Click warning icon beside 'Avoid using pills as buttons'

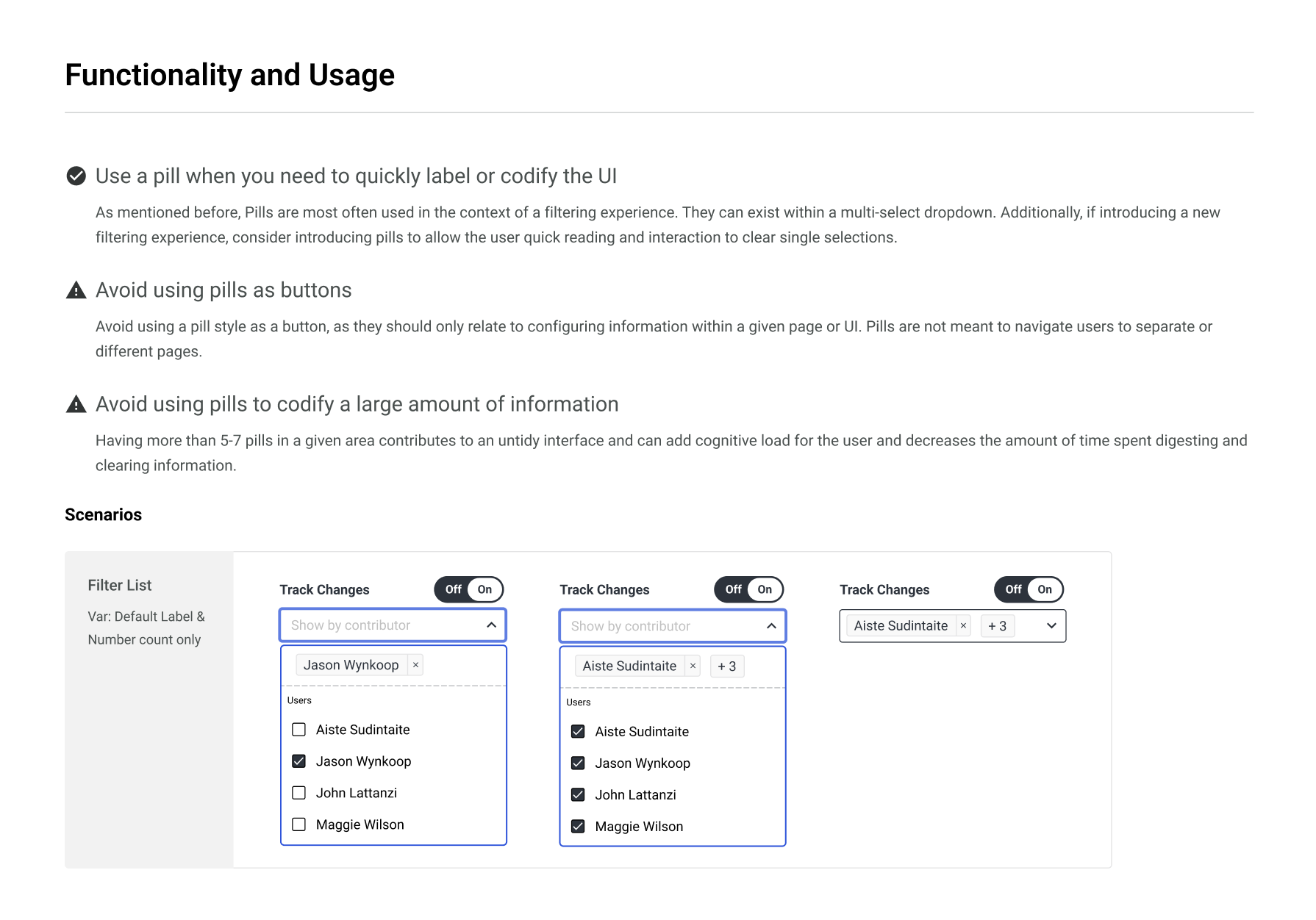(76, 290)
